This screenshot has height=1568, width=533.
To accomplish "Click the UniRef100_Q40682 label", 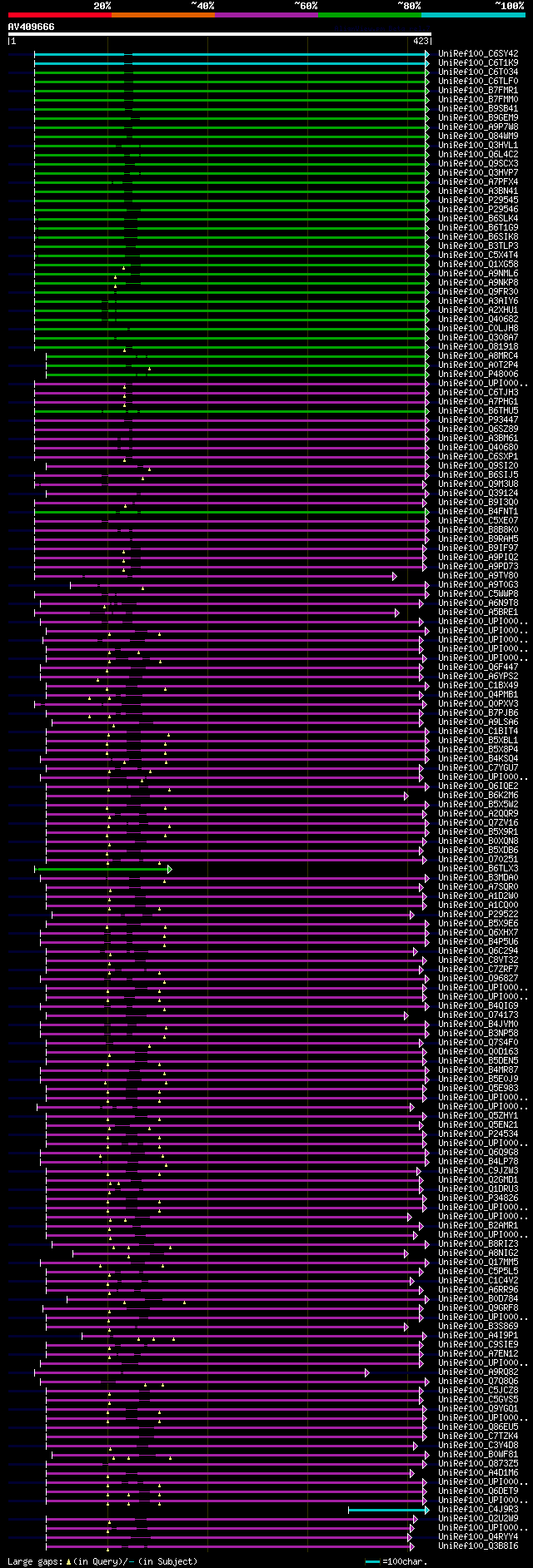I will pyautogui.click(x=478, y=319).
